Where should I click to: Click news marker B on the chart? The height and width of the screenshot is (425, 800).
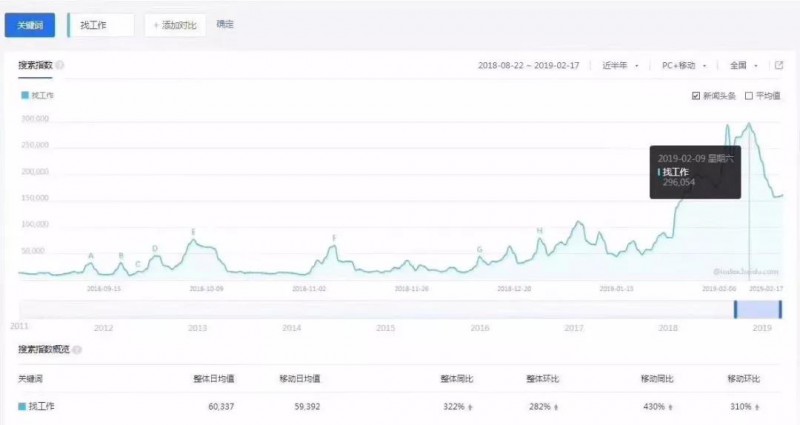click(x=121, y=256)
